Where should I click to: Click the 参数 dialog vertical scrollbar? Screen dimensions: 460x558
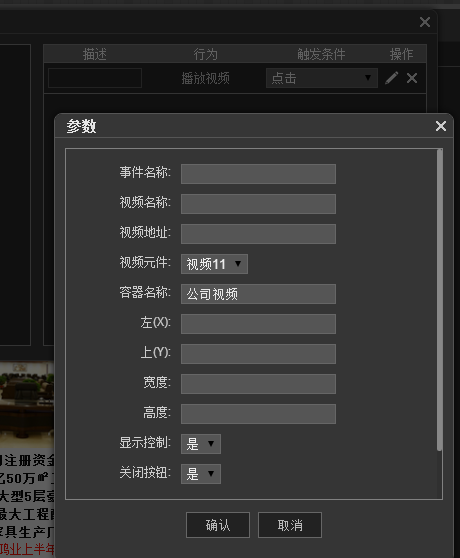point(440,300)
